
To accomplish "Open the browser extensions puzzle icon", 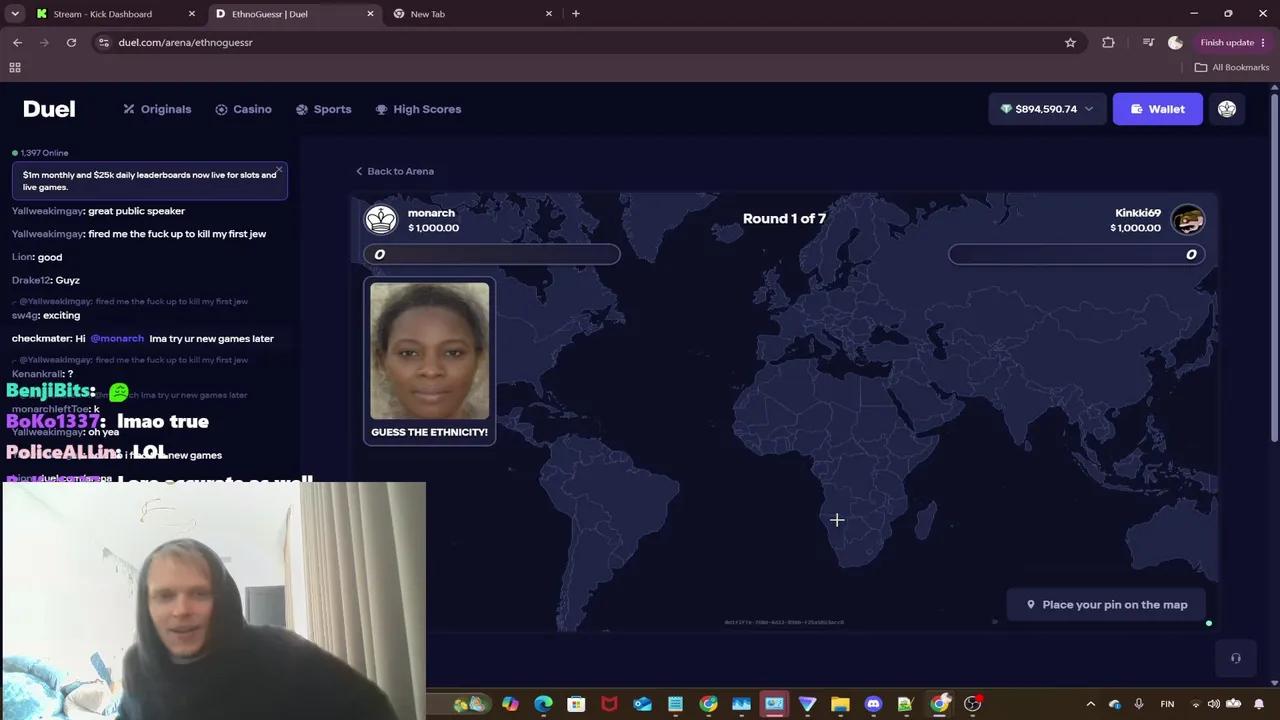I will (1108, 42).
